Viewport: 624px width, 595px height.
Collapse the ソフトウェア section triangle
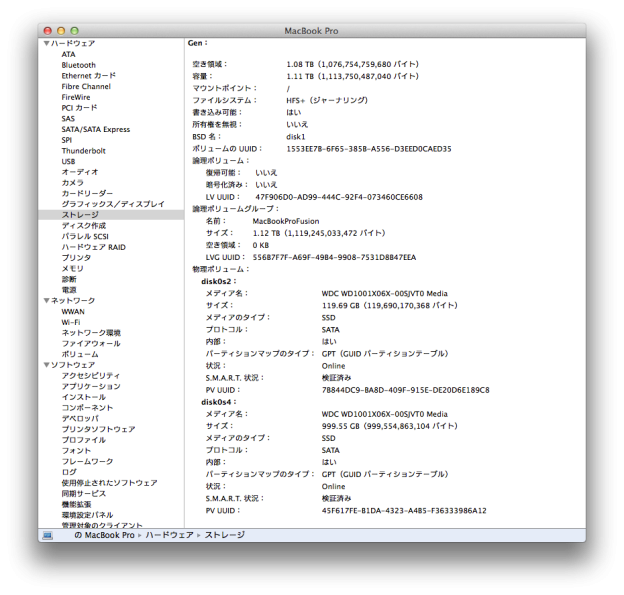[47, 365]
